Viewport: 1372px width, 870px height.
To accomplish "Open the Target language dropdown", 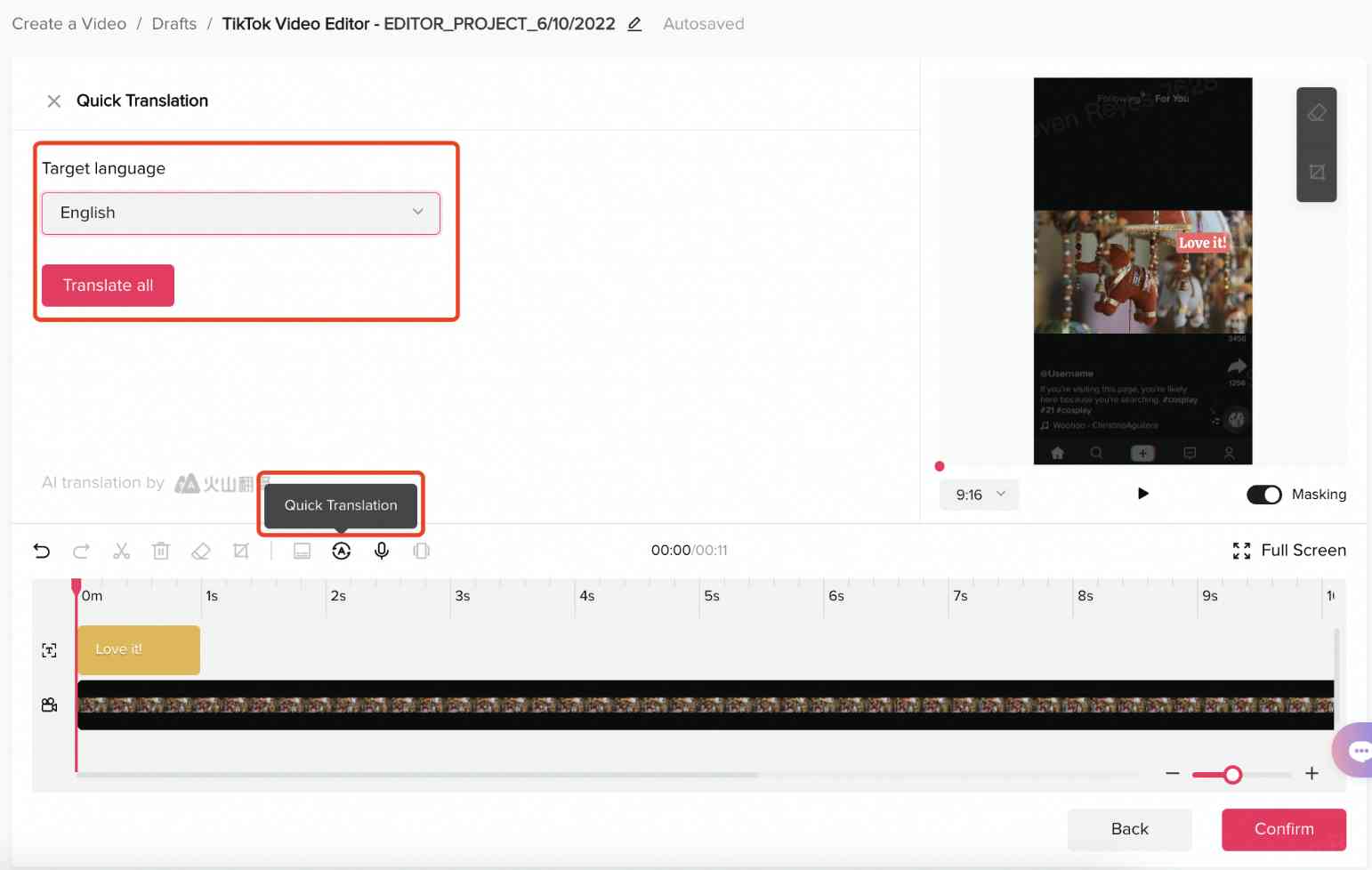I will tap(240, 213).
